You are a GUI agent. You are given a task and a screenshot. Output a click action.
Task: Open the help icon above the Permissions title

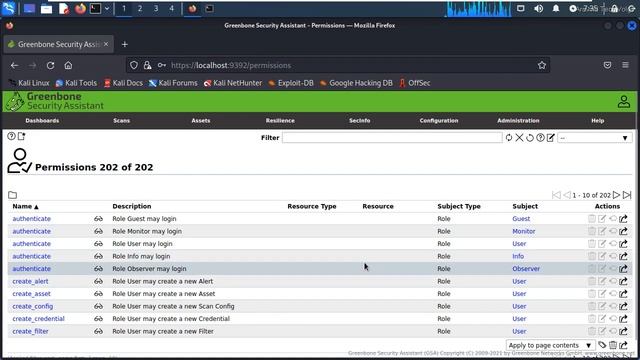tap(11, 136)
